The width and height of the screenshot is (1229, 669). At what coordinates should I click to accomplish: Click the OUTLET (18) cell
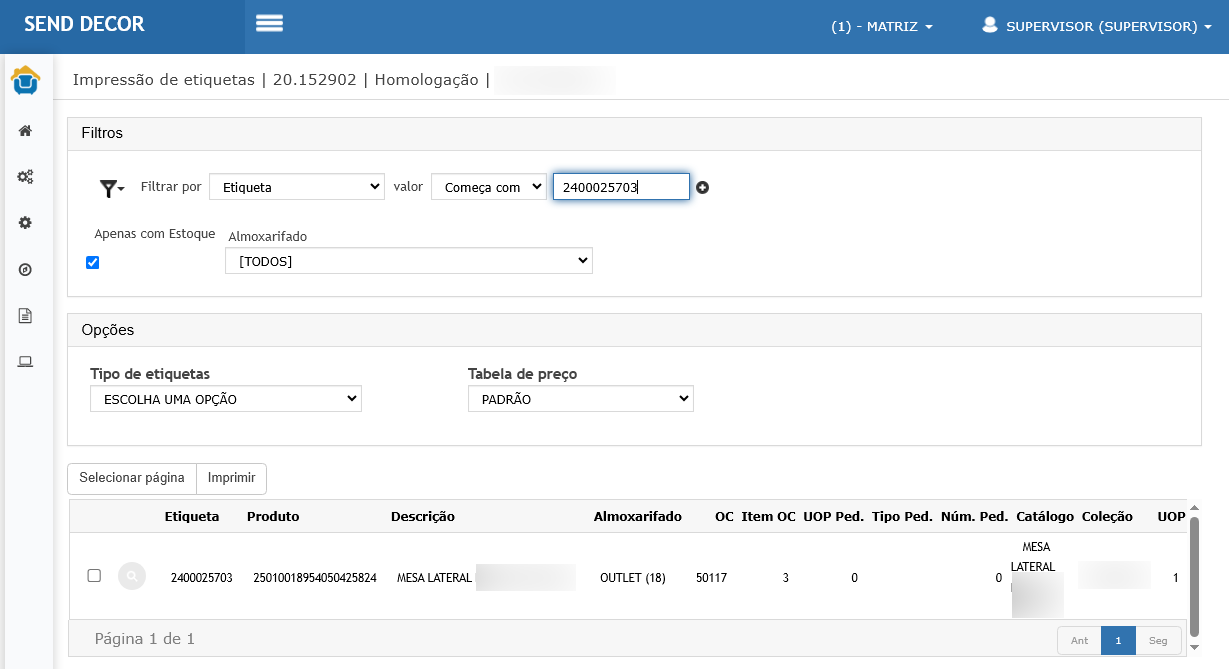[x=633, y=577]
